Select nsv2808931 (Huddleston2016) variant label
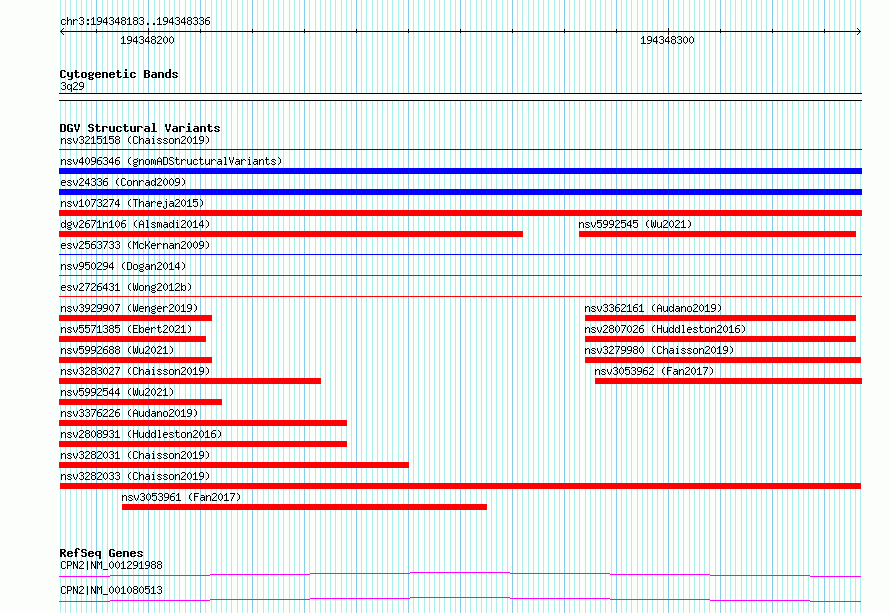The image size is (890, 613). click(141, 434)
